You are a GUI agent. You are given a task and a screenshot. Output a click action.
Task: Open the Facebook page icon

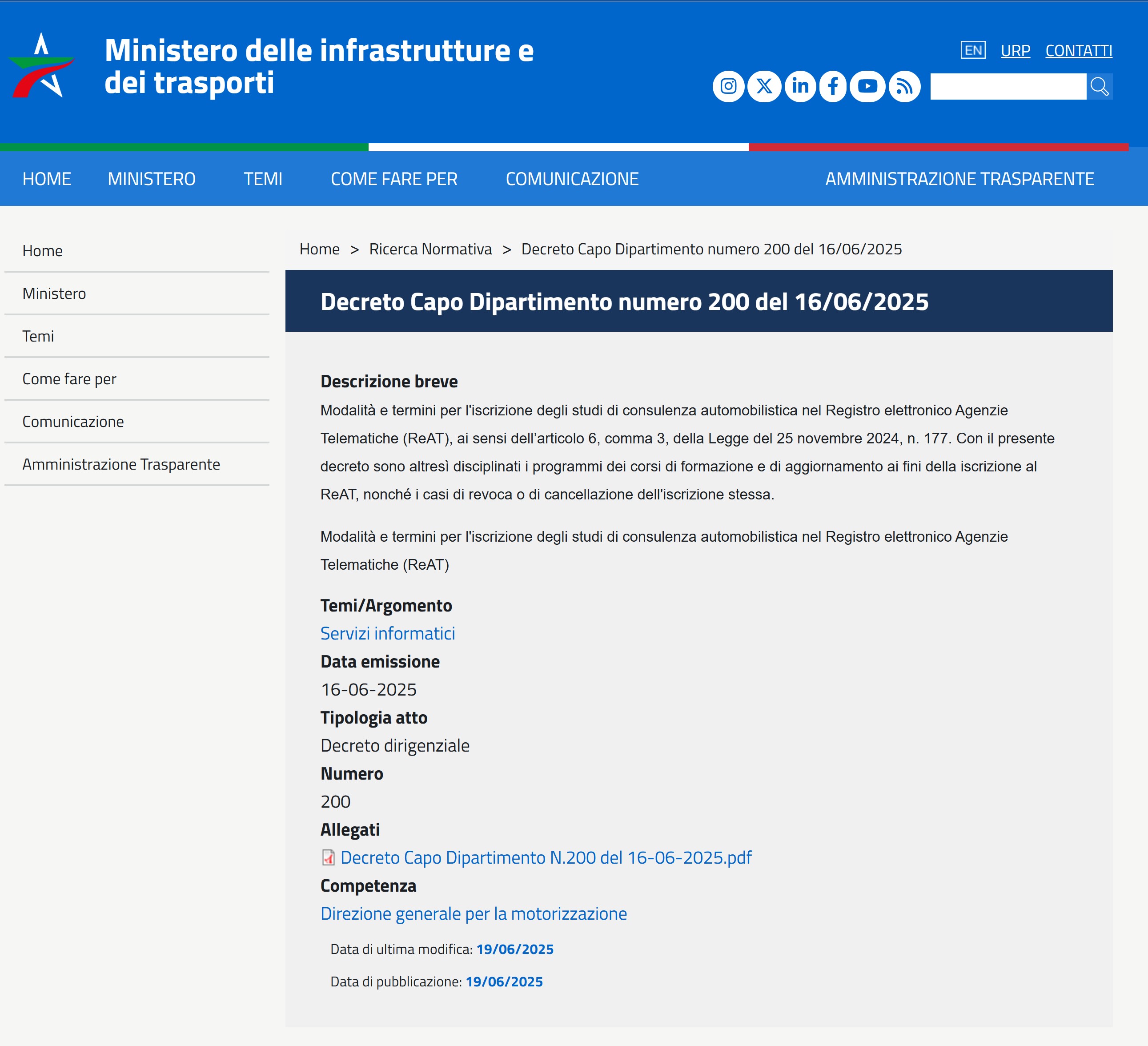[832, 87]
